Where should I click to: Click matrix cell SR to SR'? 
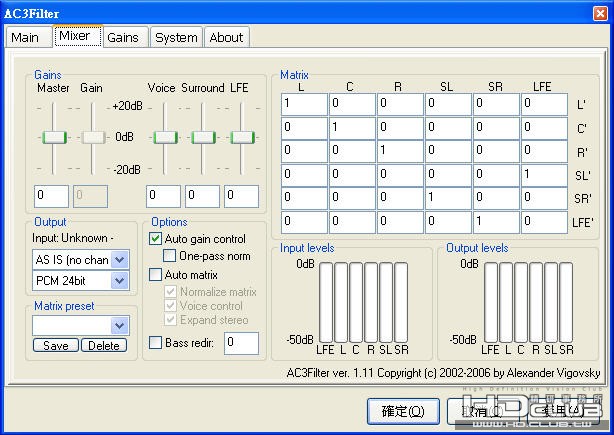497,199
